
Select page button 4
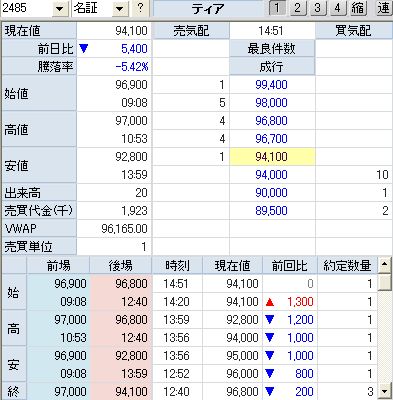(x=338, y=8)
